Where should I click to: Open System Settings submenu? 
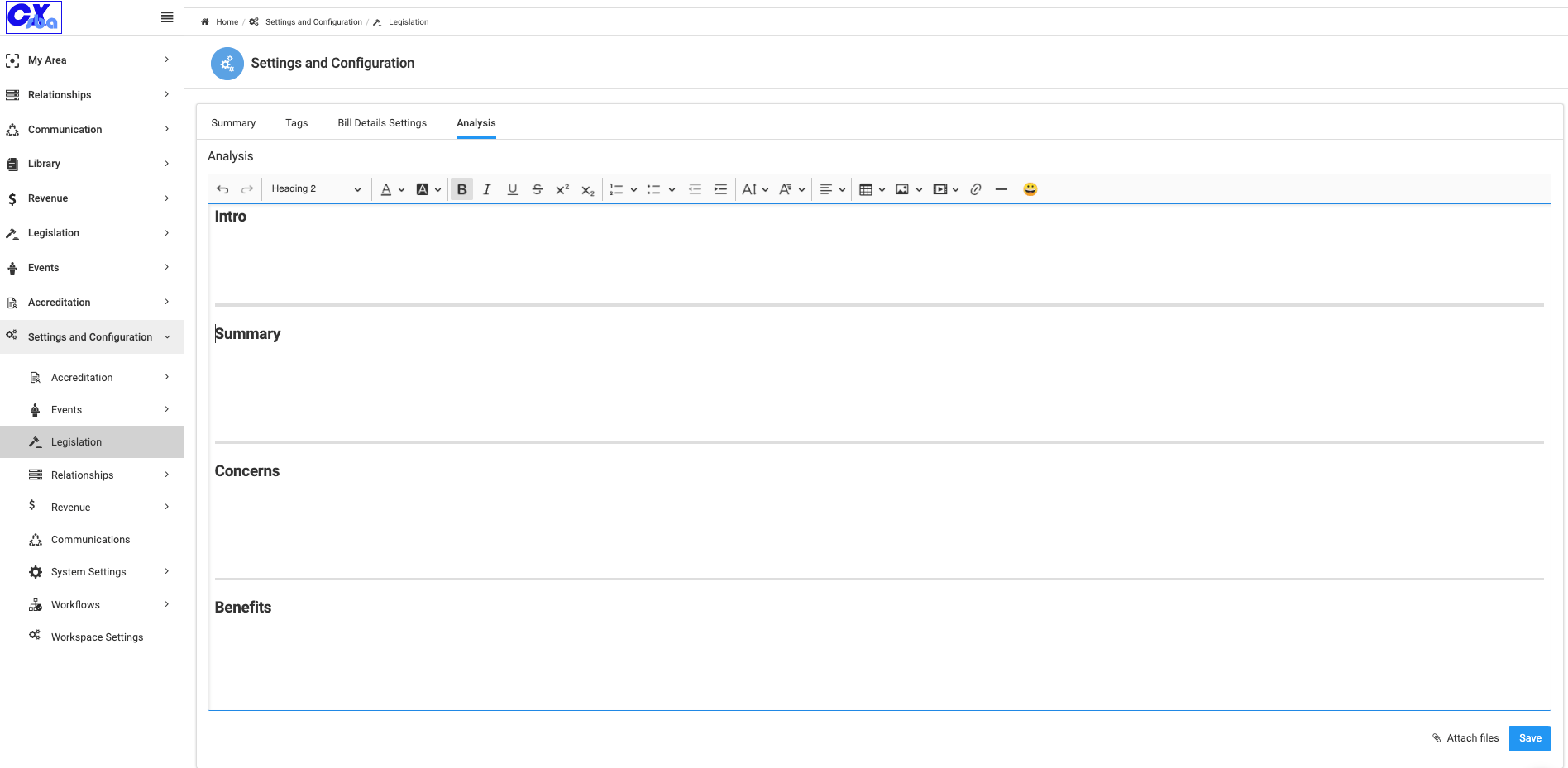(92, 572)
